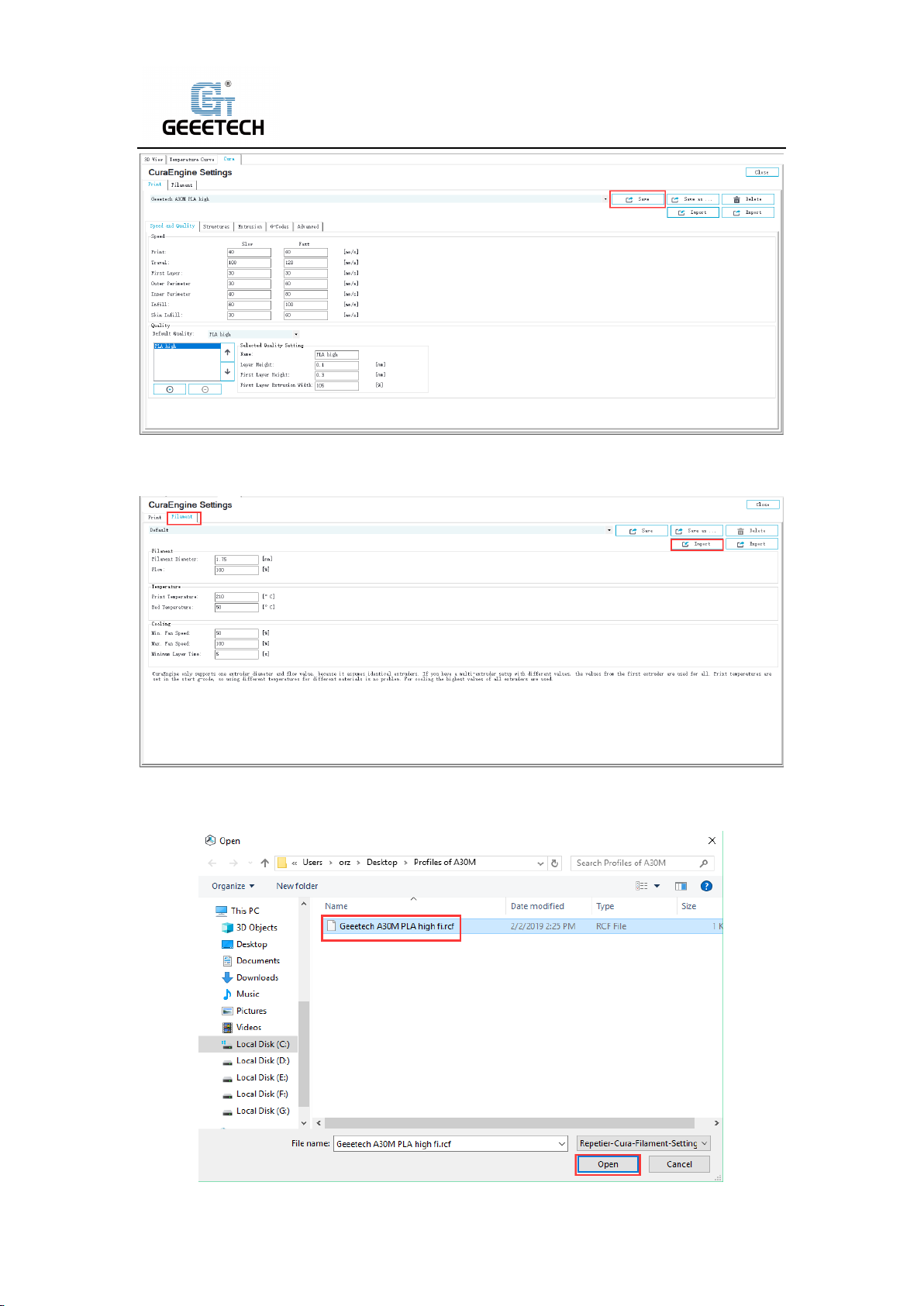Screen dimensions: 924x1306
Task: Select 3D Objects in the navigation pane
Action: (257, 928)
